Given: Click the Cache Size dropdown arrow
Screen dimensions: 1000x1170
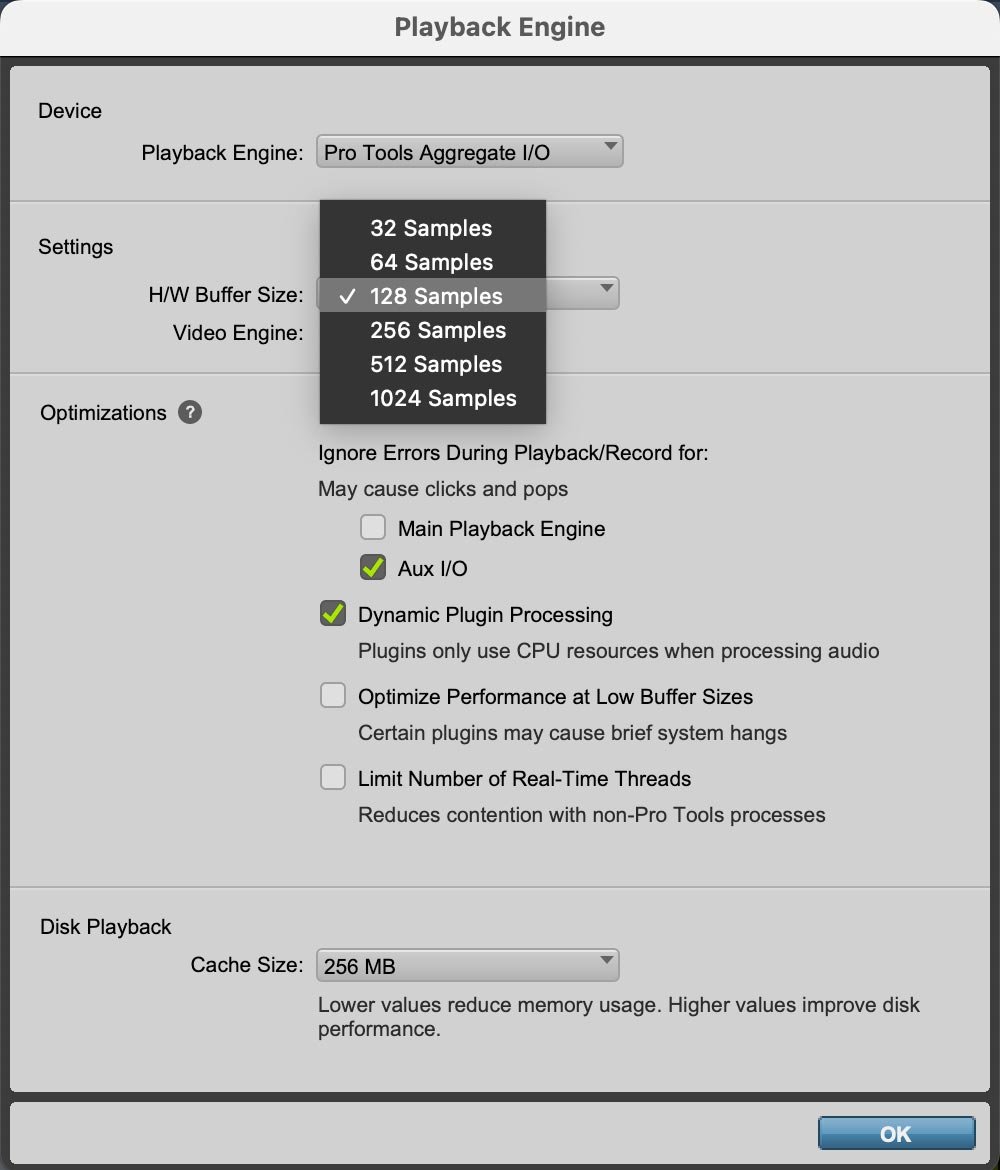Looking at the screenshot, I should coord(607,960).
